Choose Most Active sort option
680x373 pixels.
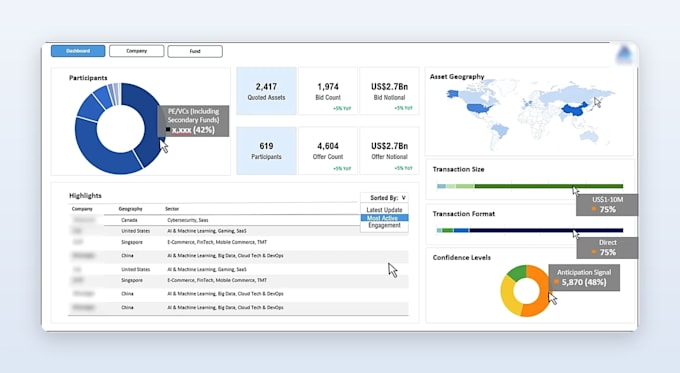tap(384, 218)
